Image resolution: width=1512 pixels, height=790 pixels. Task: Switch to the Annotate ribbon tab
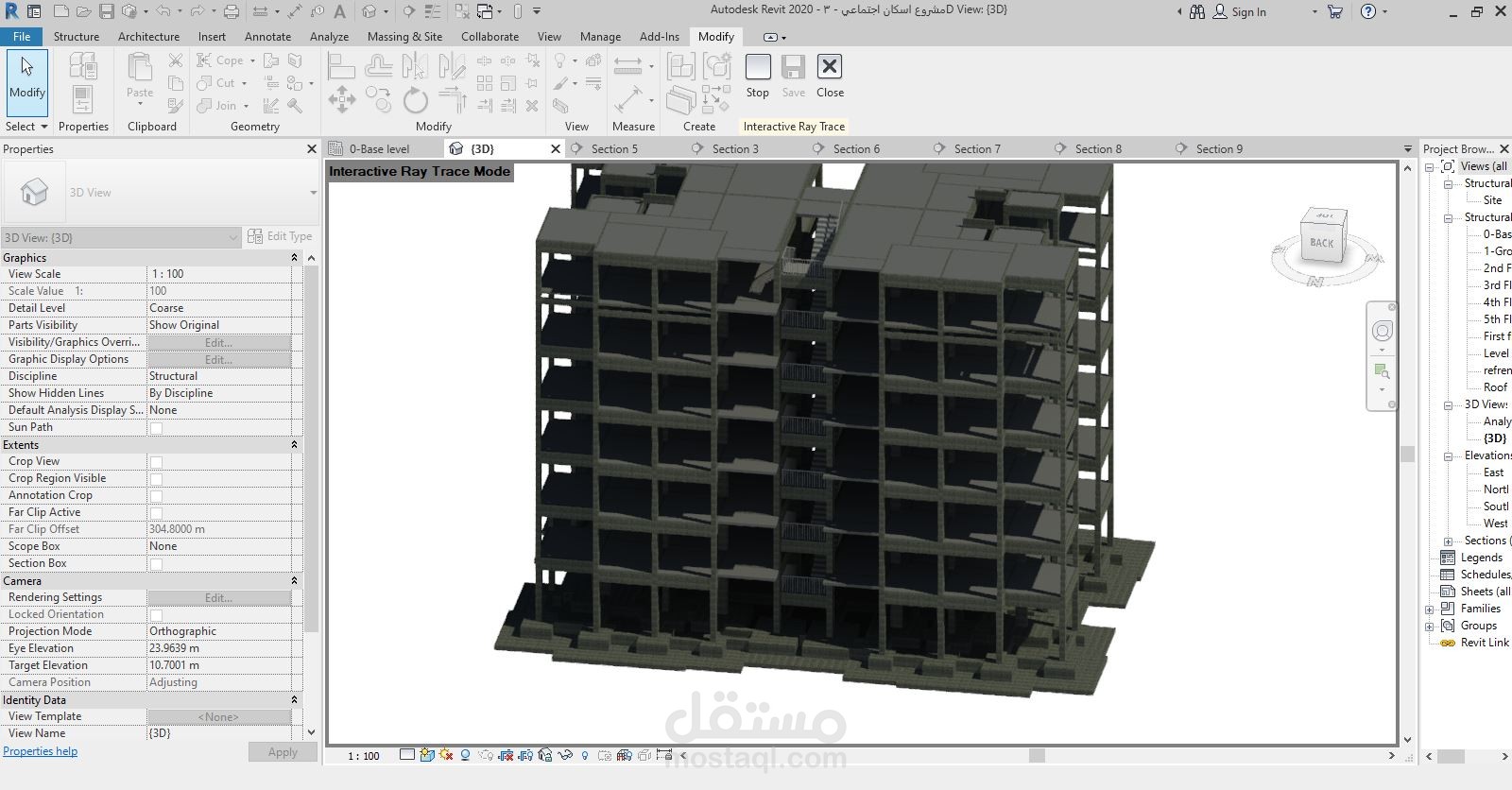pyautogui.click(x=267, y=36)
